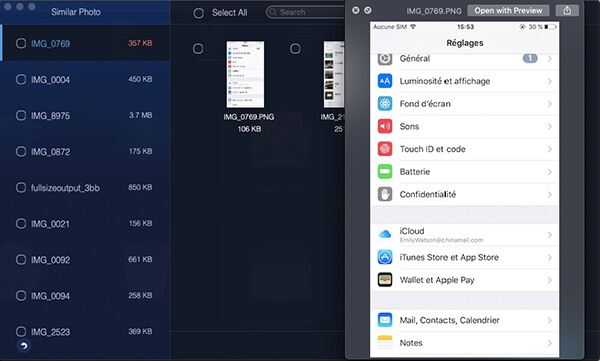Viewport: 600px width, 361px height.
Task: Click the IMG_0769.PNG filename in preview header
Action: click(434, 11)
